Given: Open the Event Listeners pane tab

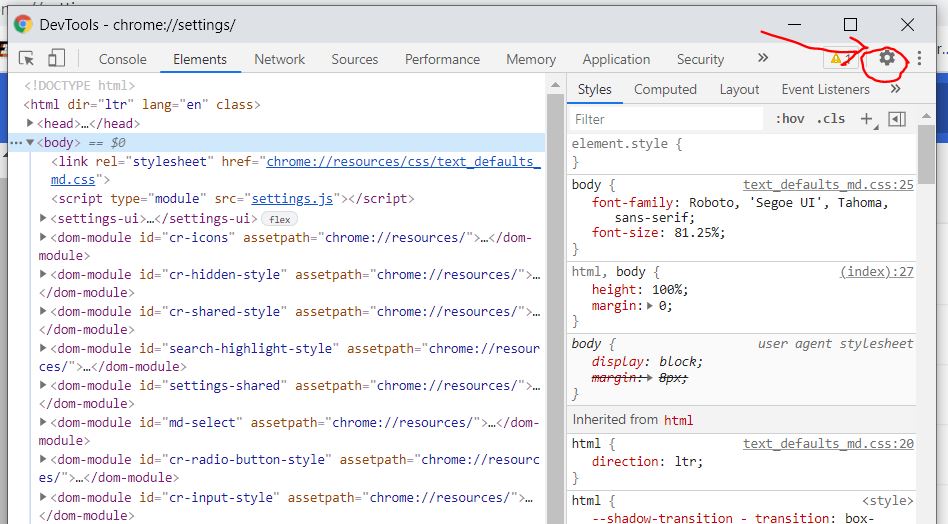Looking at the screenshot, I should [825, 89].
